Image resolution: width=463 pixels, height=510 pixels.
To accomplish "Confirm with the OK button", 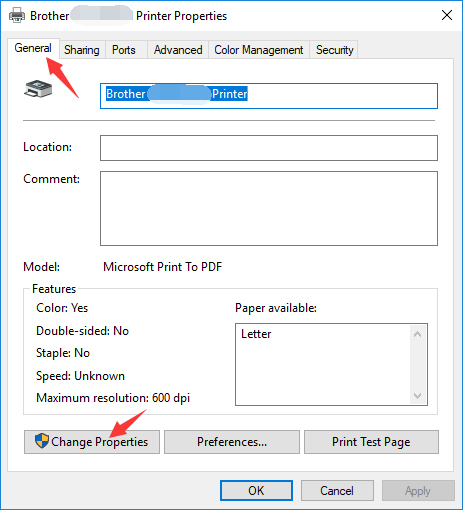I will pyautogui.click(x=256, y=491).
